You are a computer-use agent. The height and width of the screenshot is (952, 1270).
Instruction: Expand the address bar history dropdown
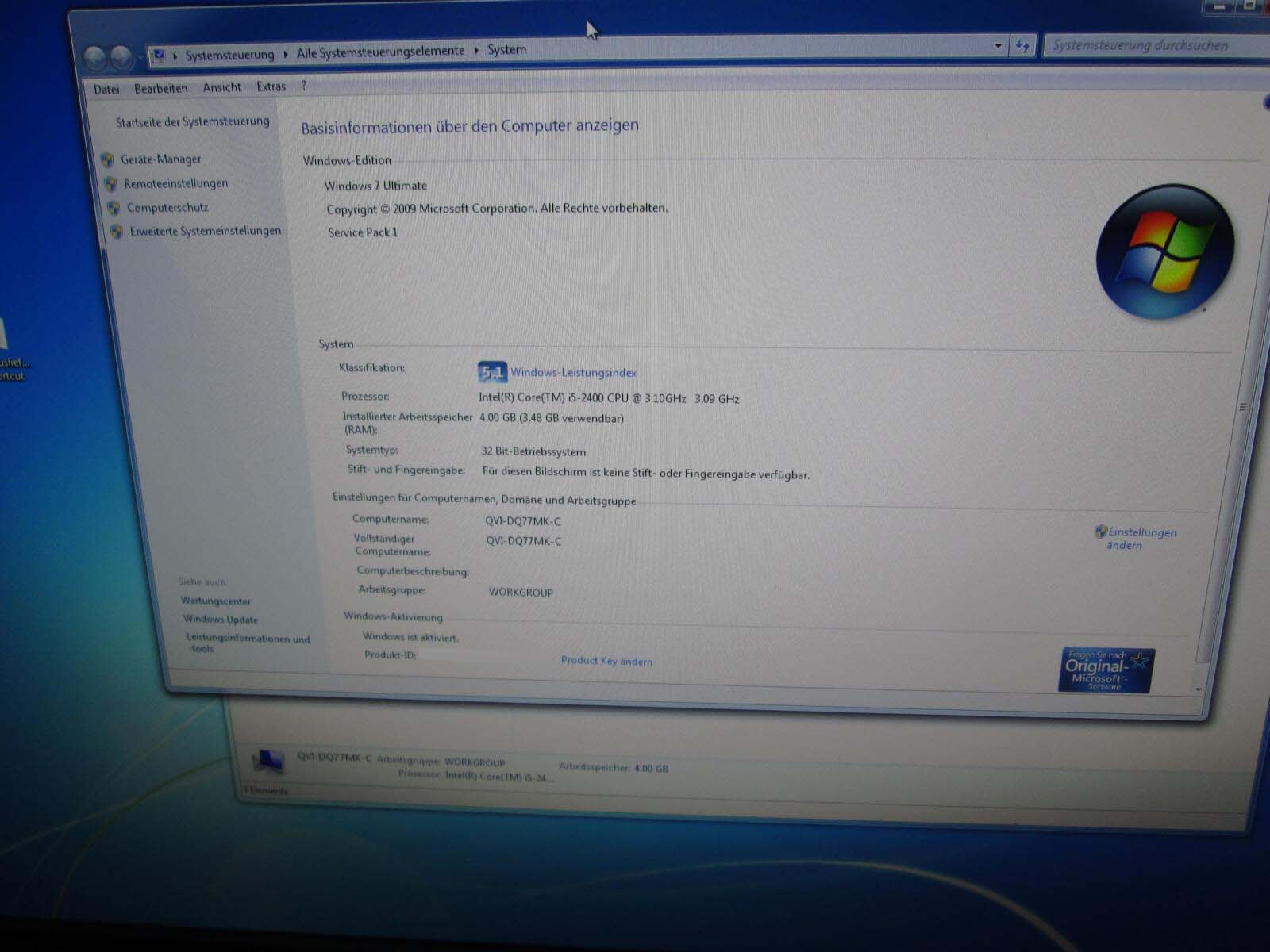[x=998, y=47]
